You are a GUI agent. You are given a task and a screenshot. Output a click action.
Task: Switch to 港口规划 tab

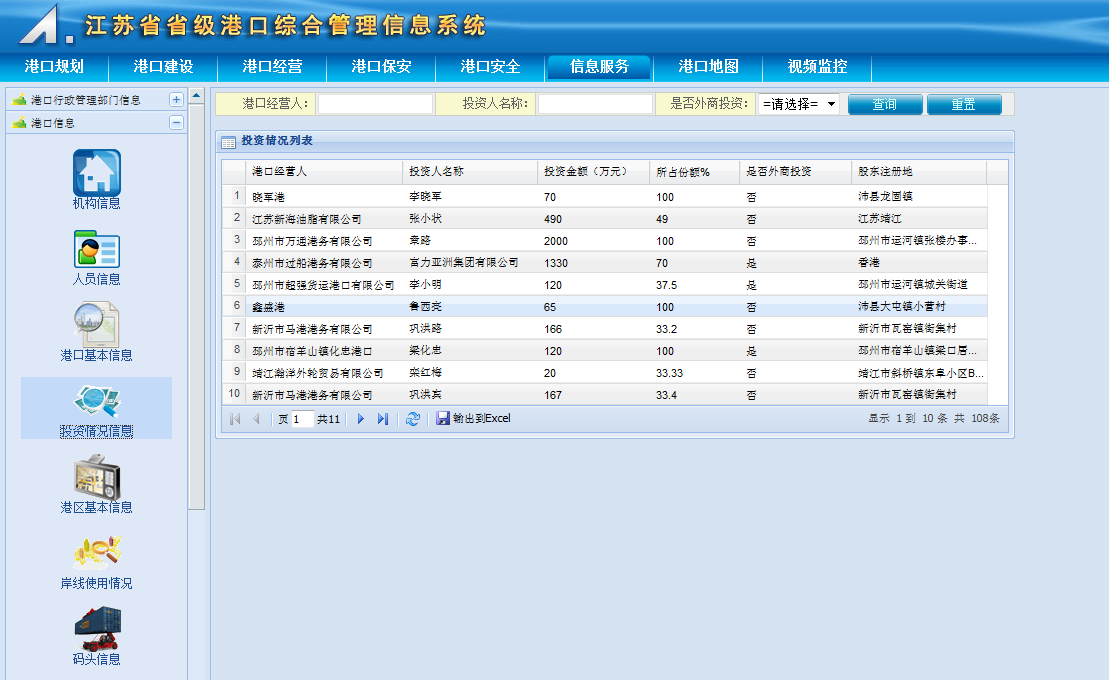click(54, 67)
